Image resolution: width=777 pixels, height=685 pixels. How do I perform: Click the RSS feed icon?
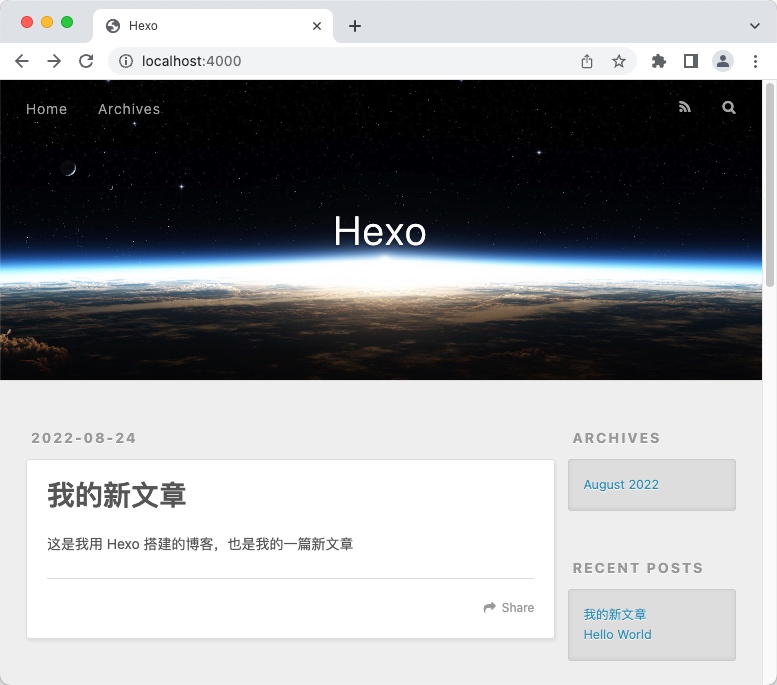685,108
